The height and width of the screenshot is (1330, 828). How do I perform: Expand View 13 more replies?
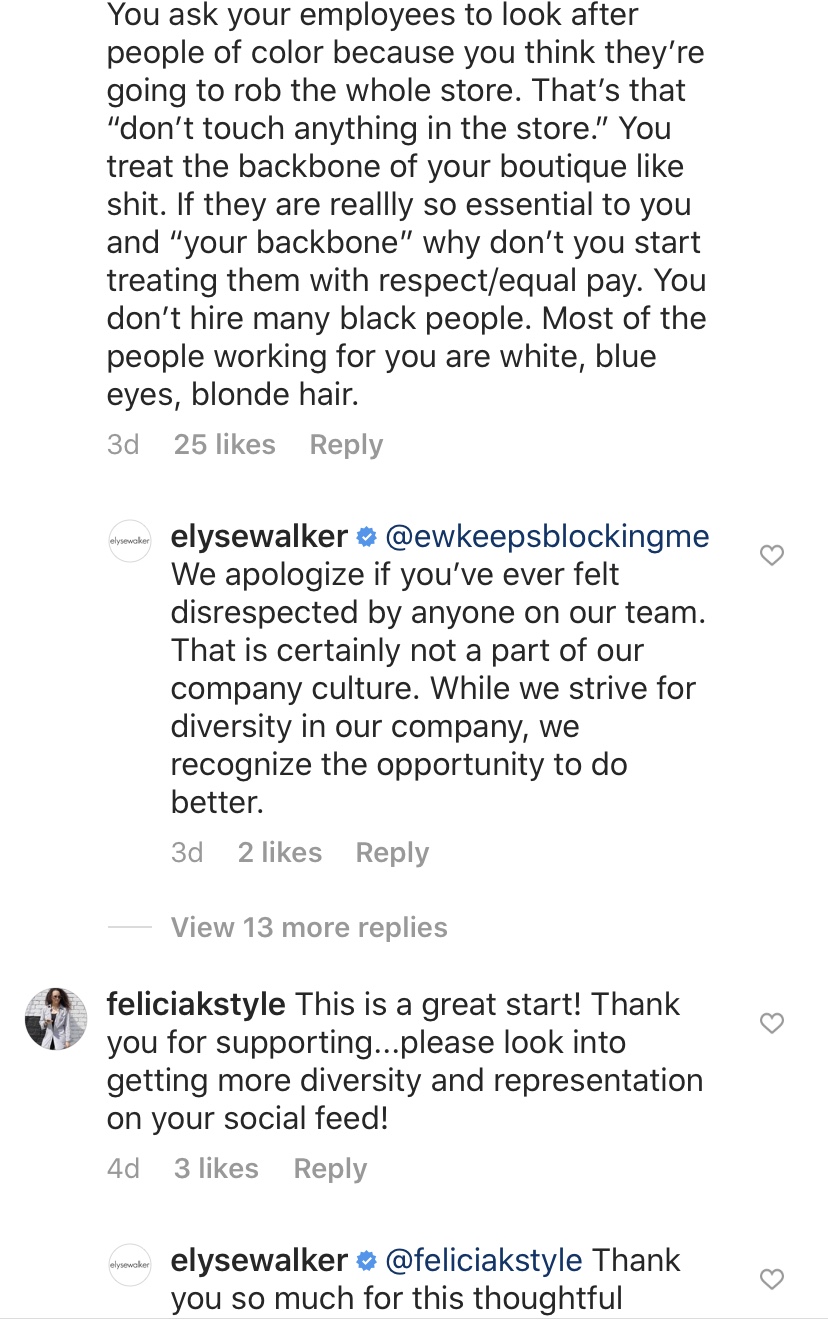[x=309, y=928]
